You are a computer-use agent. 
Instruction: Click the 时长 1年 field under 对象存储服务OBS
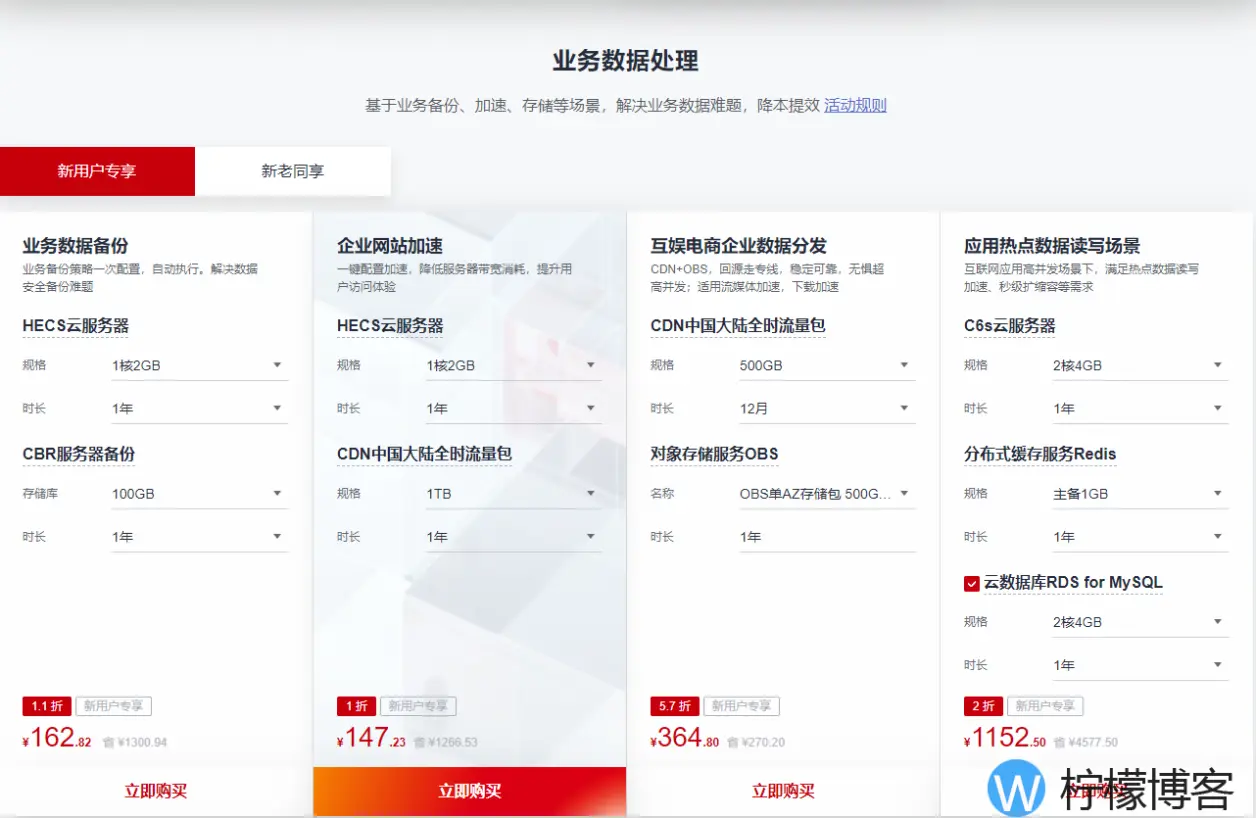pos(826,537)
